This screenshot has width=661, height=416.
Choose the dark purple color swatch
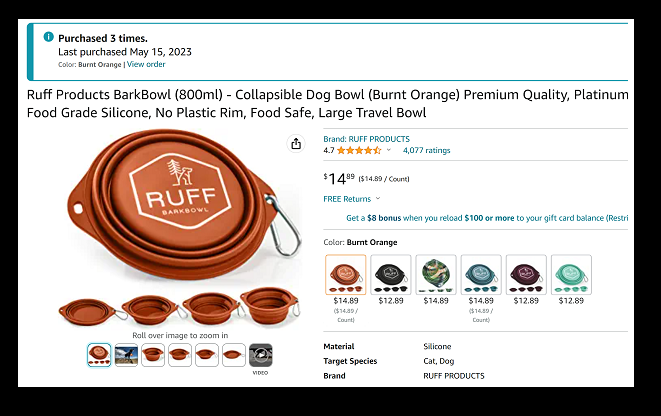(x=526, y=274)
